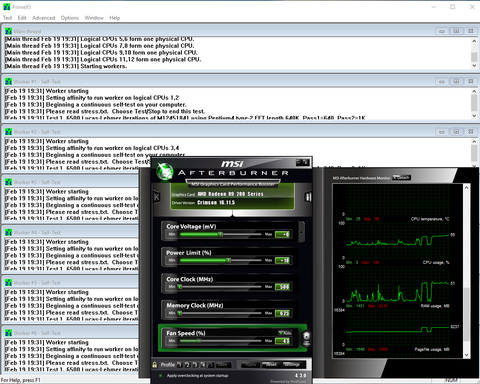Click the Core Clock value field showing 500
This screenshot has width=480, height=384.
283,287
